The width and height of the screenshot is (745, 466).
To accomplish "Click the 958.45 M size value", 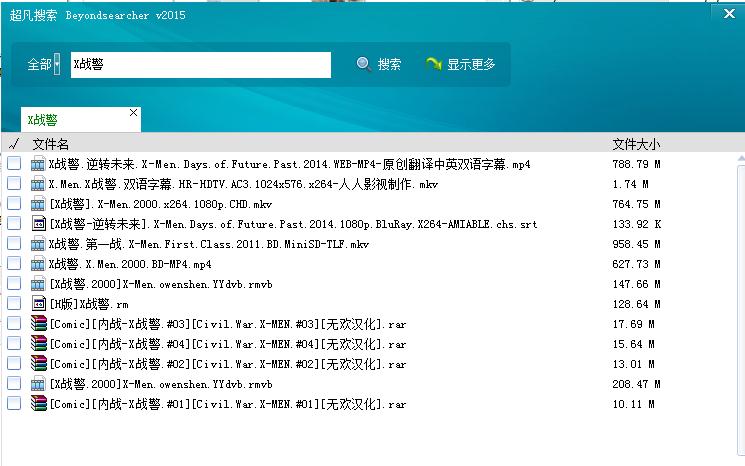I will (636, 244).
